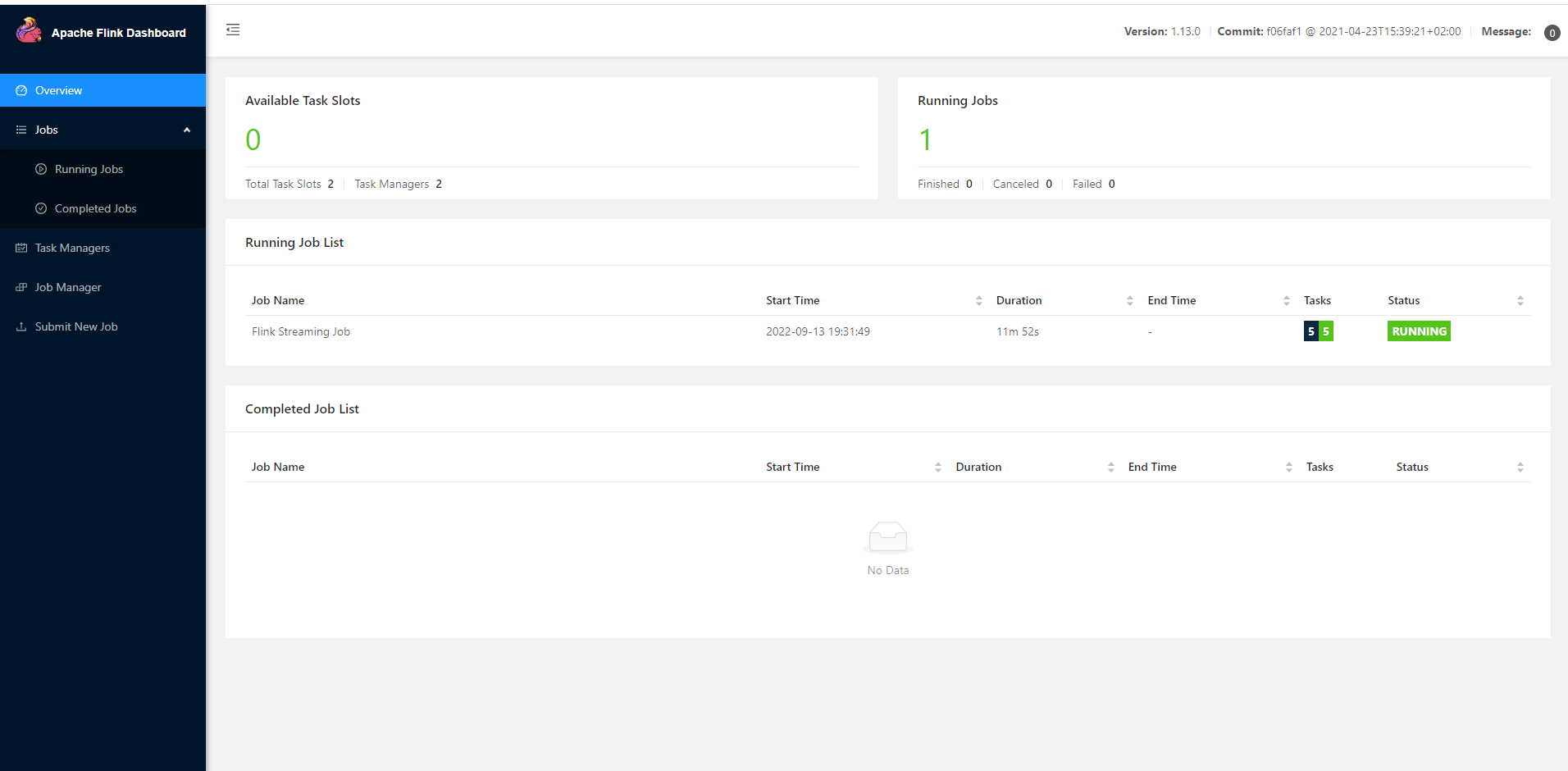The image size is (1568, 771).
Task: Click the empty No Data inbox icon
Action: pos(888,537)
